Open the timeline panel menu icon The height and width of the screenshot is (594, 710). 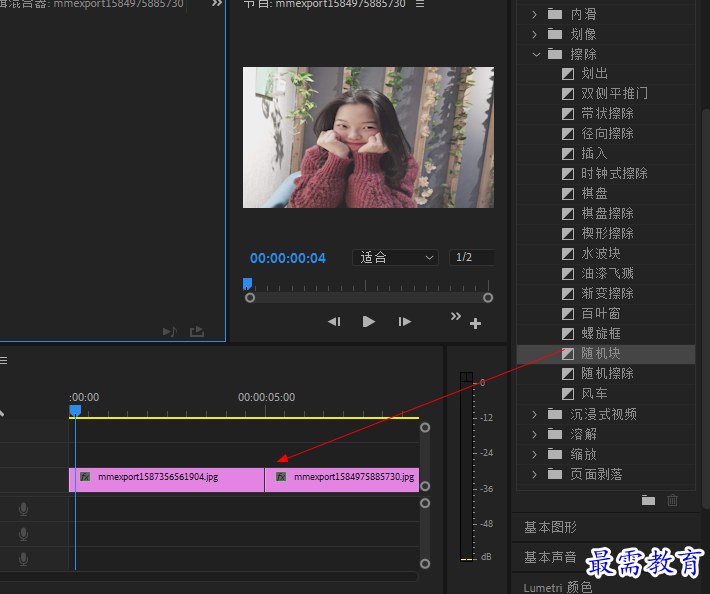[x=4, y=360]
